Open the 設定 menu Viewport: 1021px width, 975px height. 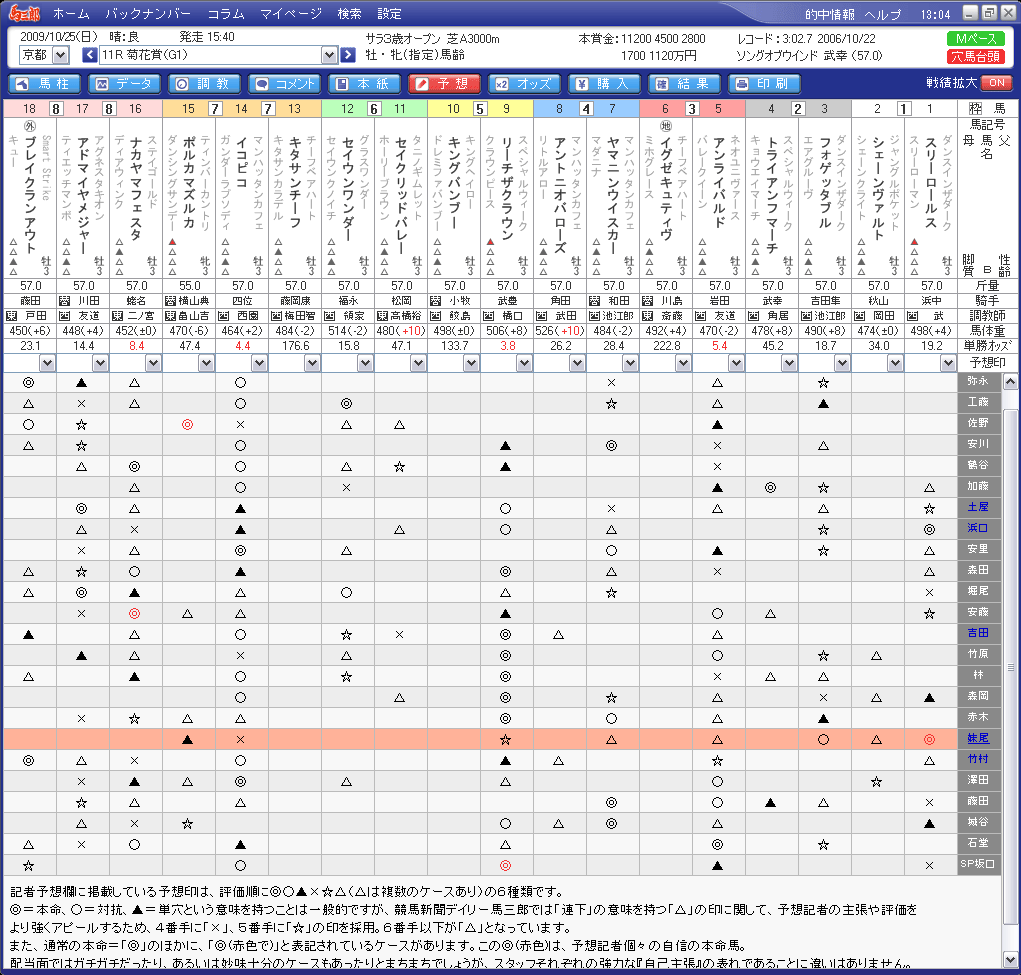[x=389, y=14]
